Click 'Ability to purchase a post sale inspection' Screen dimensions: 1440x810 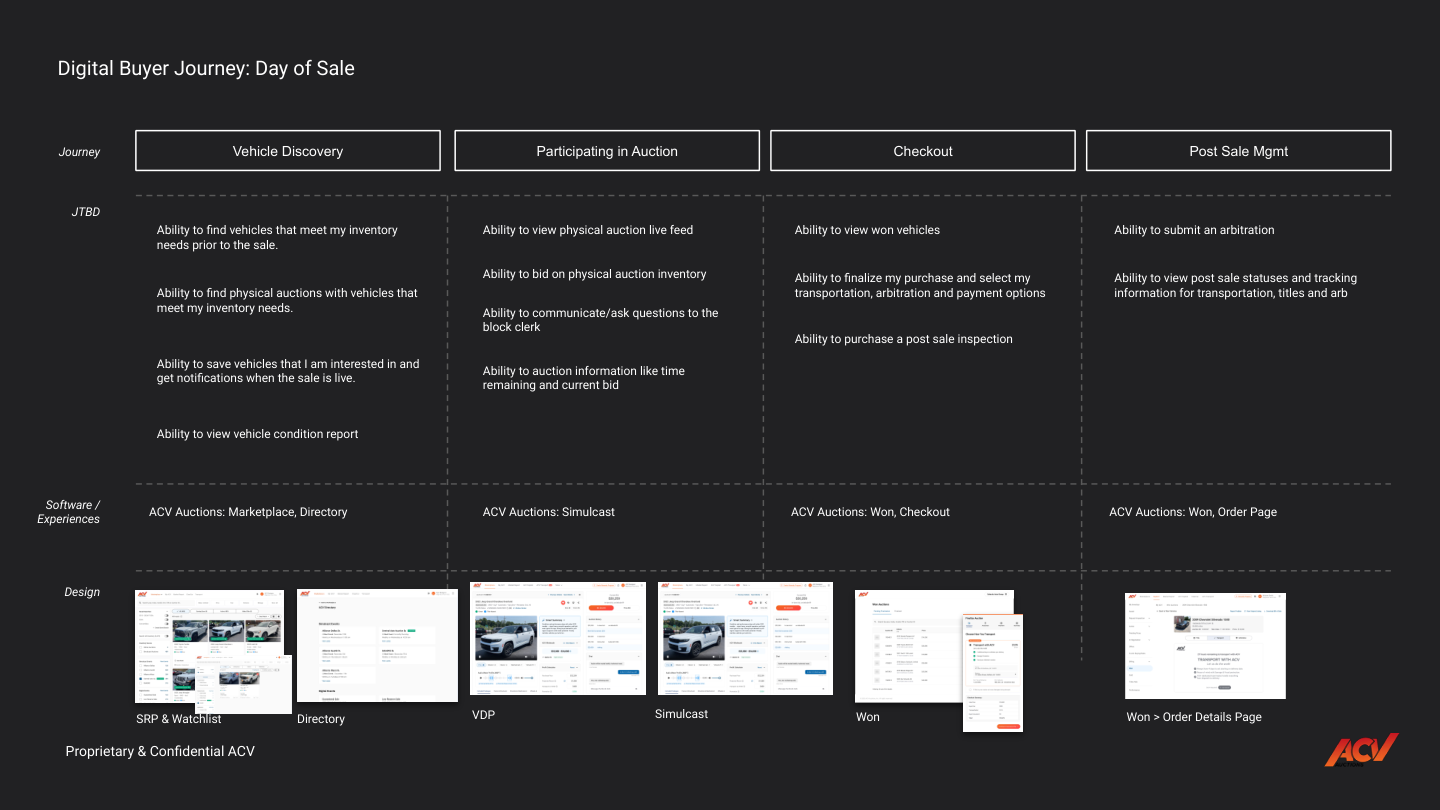coord(904,339)
